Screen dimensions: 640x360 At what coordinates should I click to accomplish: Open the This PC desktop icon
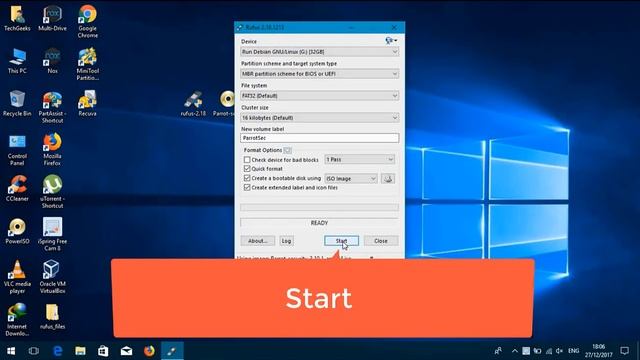pyautogui.click(x=17, y=61)
